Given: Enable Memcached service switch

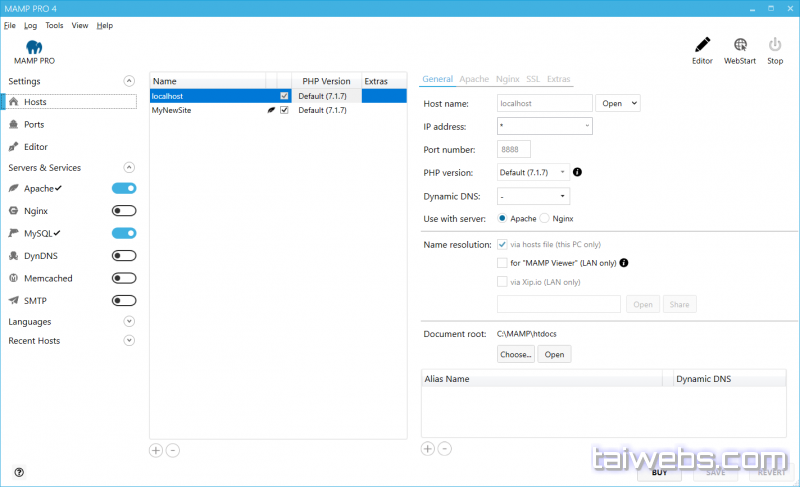Looking at the screenshot, I should [124, 278].
